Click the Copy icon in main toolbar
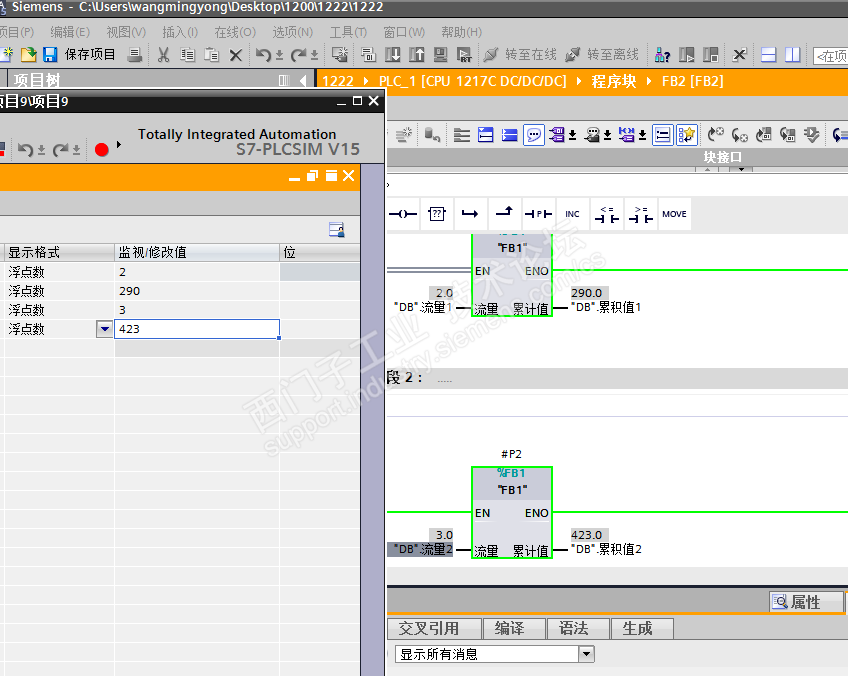848x676 pixels. (187, 55)
